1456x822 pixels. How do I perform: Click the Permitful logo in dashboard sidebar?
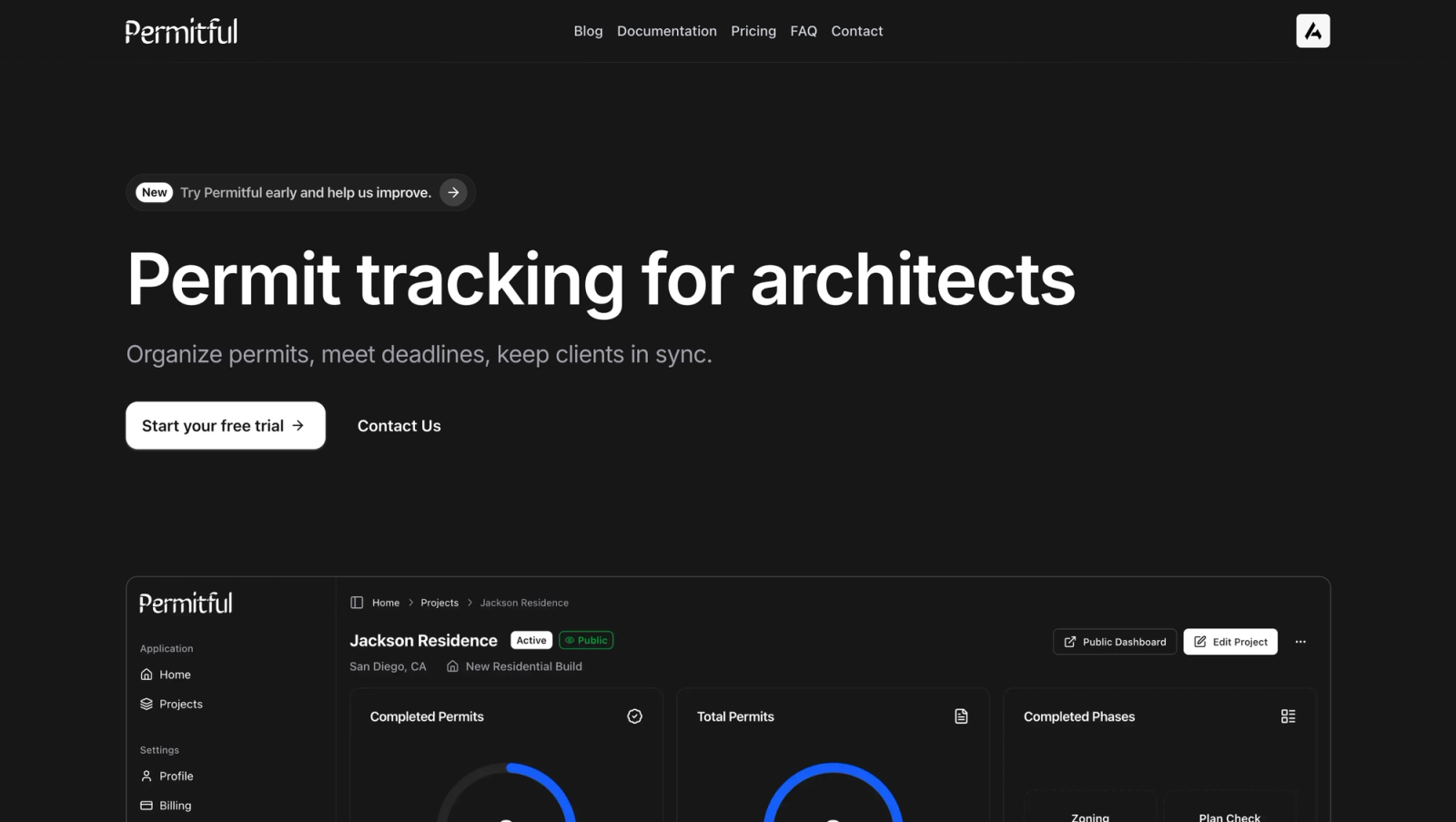click(186, 603)
